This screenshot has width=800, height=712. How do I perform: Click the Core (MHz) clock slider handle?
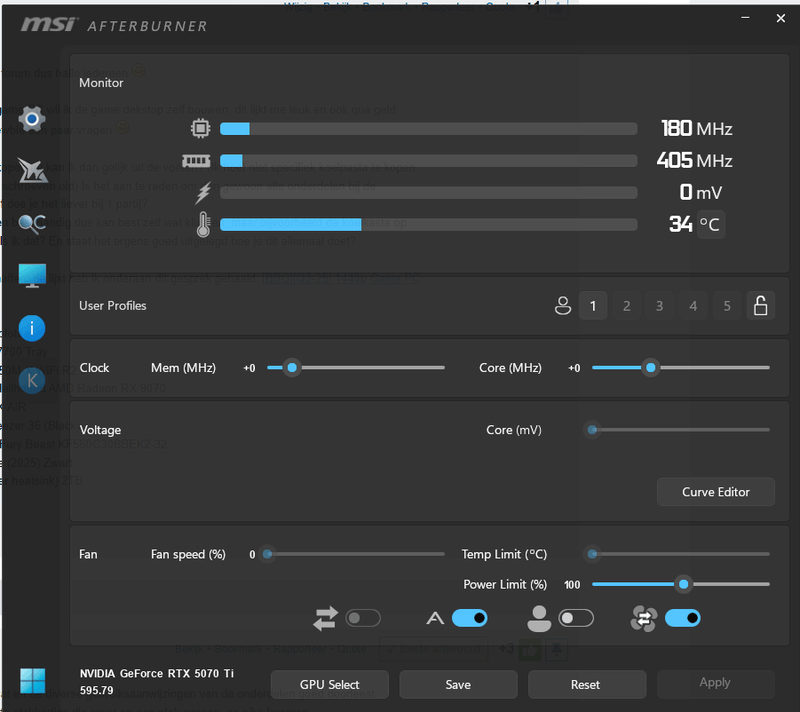point(651,367)
